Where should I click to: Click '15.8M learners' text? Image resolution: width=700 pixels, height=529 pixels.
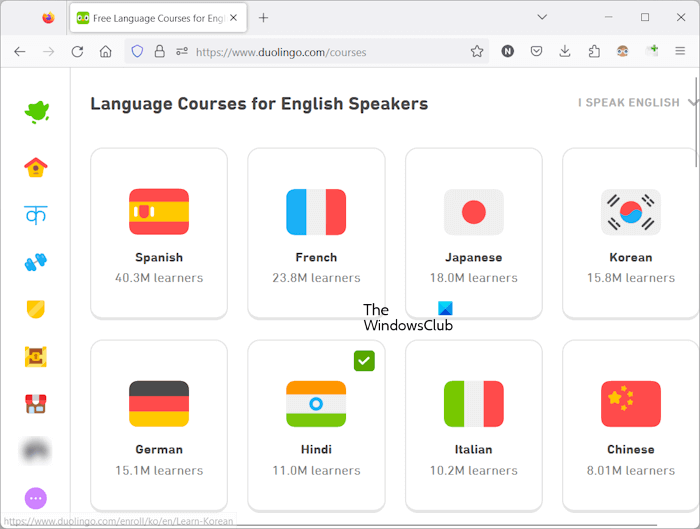coord(631,278)
